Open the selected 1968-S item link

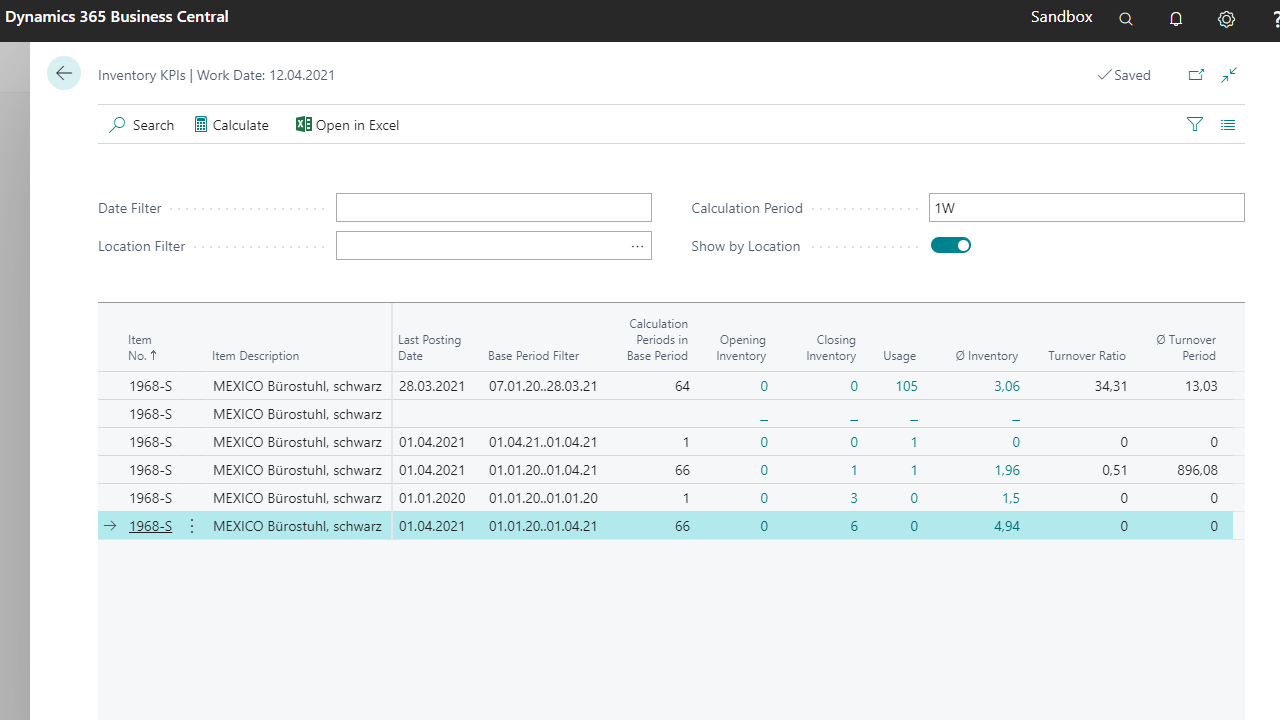(x=150, y=526)
